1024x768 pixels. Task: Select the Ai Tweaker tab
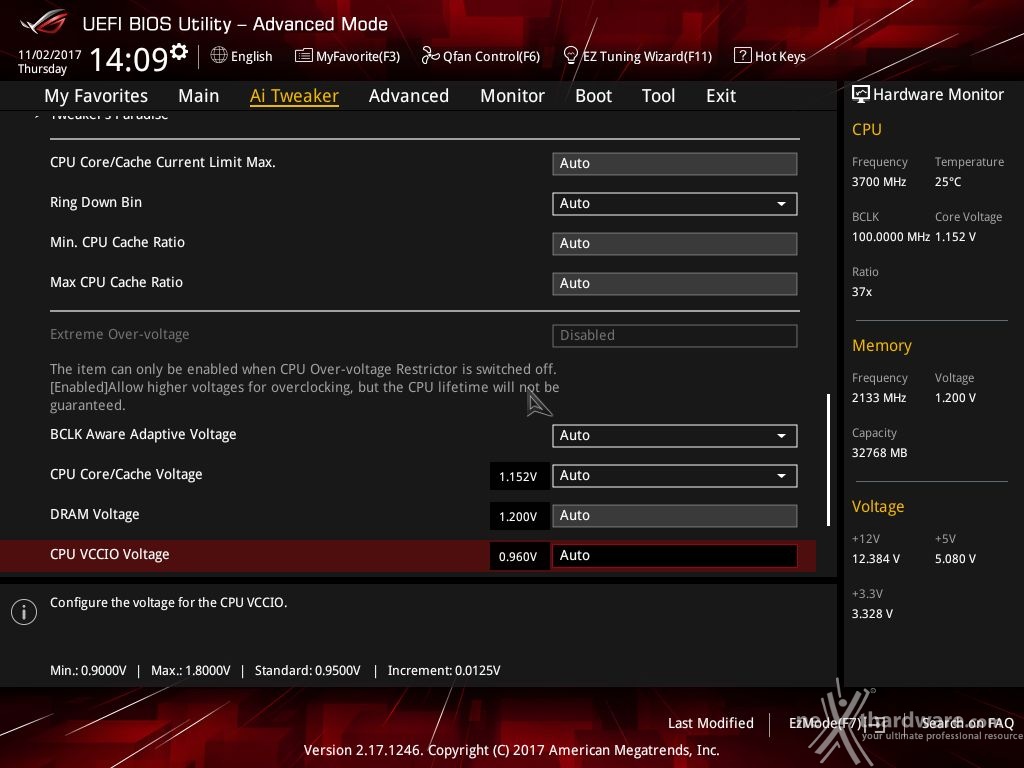[295, 96]
